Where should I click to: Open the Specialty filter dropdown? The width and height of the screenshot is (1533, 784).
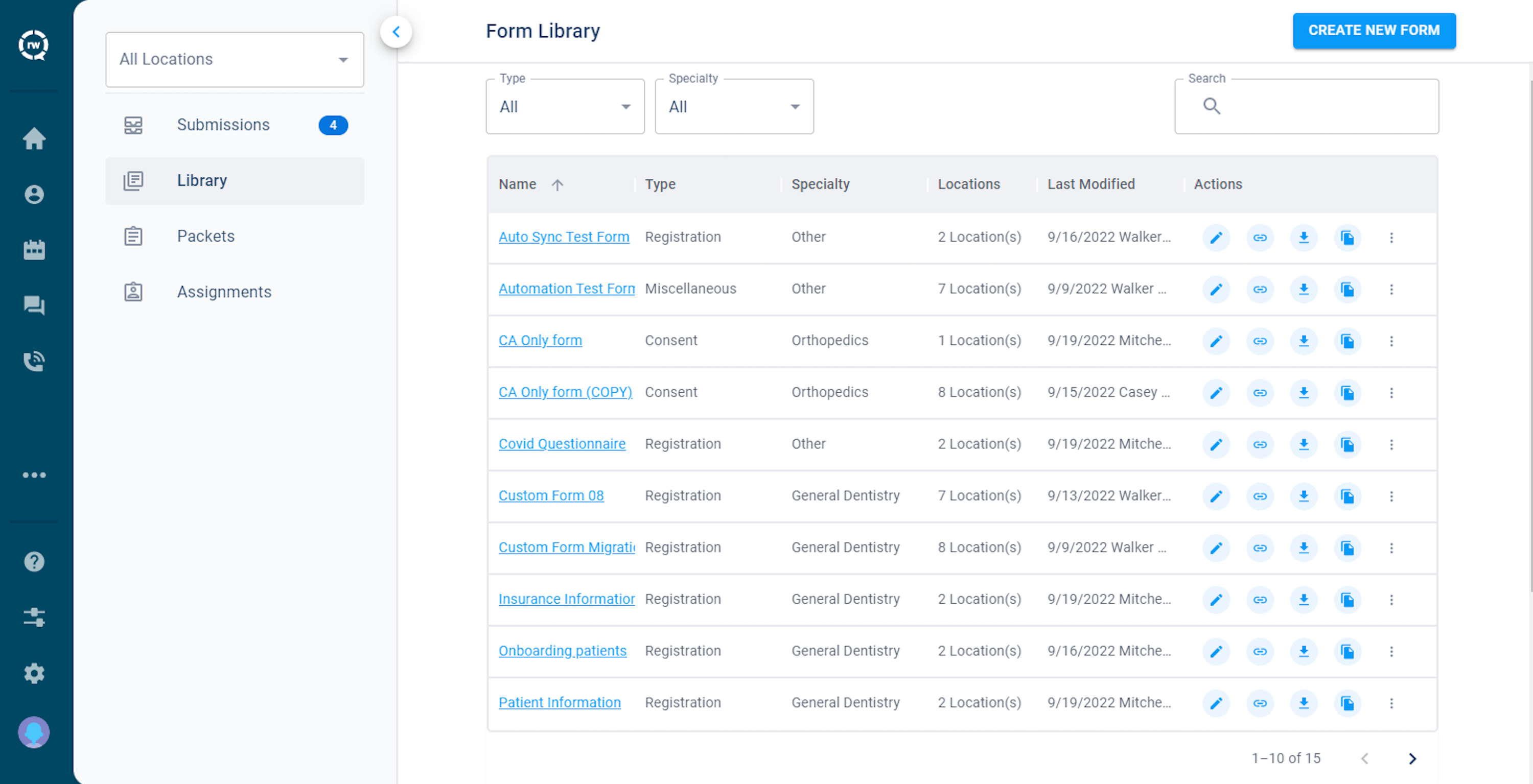[x=734, y=106]
